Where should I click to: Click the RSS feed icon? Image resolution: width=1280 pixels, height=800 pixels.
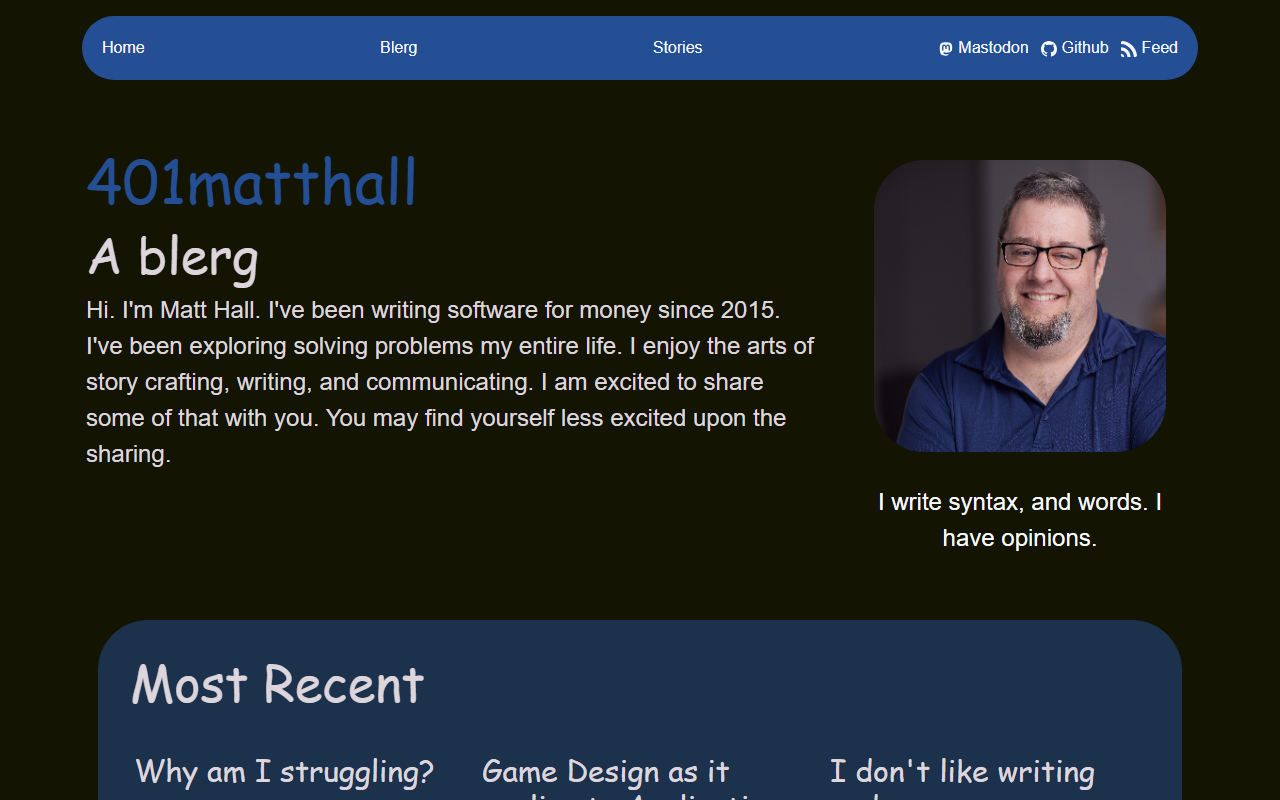coord(1129,49)
